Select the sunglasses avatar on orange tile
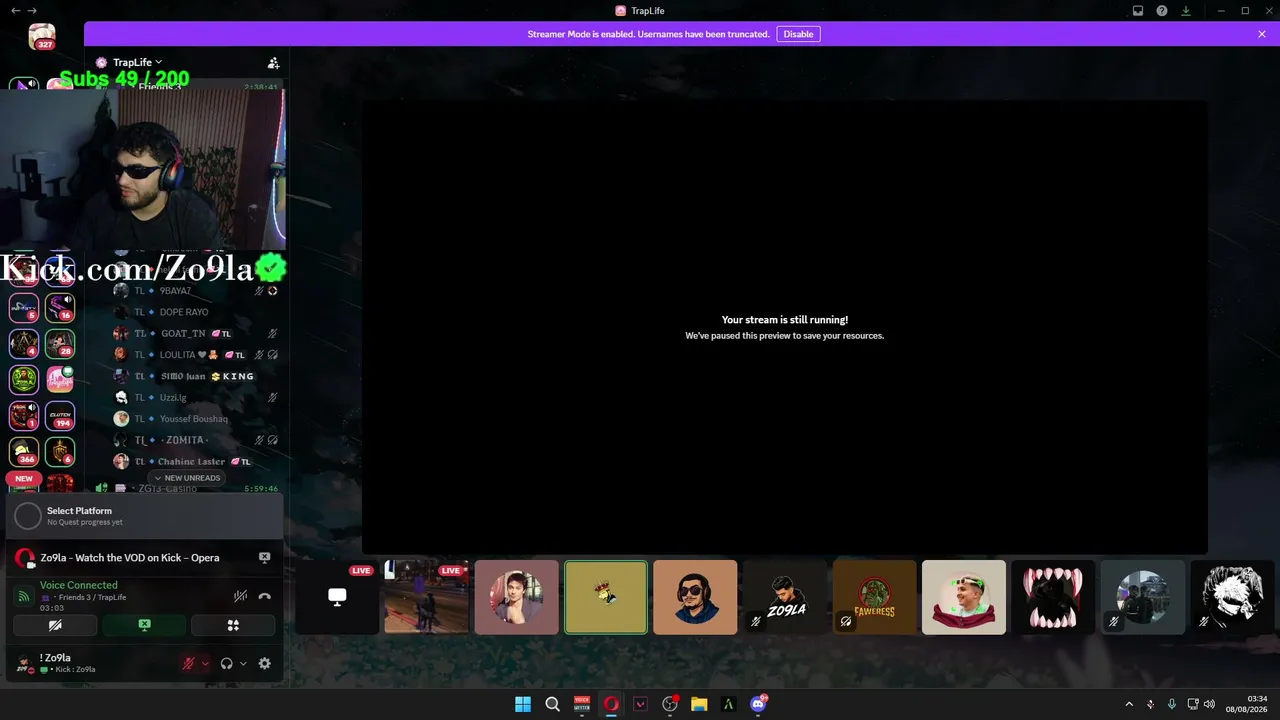Image resolution: width=1280 pixels, height=720 pixels. [x=695, y=597]
